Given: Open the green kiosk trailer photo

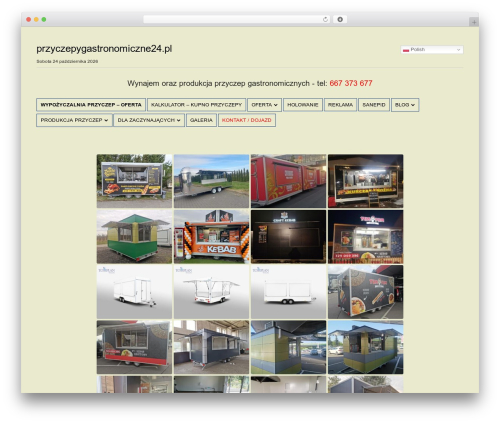Looking at the screenshot, I should [134, 237].
